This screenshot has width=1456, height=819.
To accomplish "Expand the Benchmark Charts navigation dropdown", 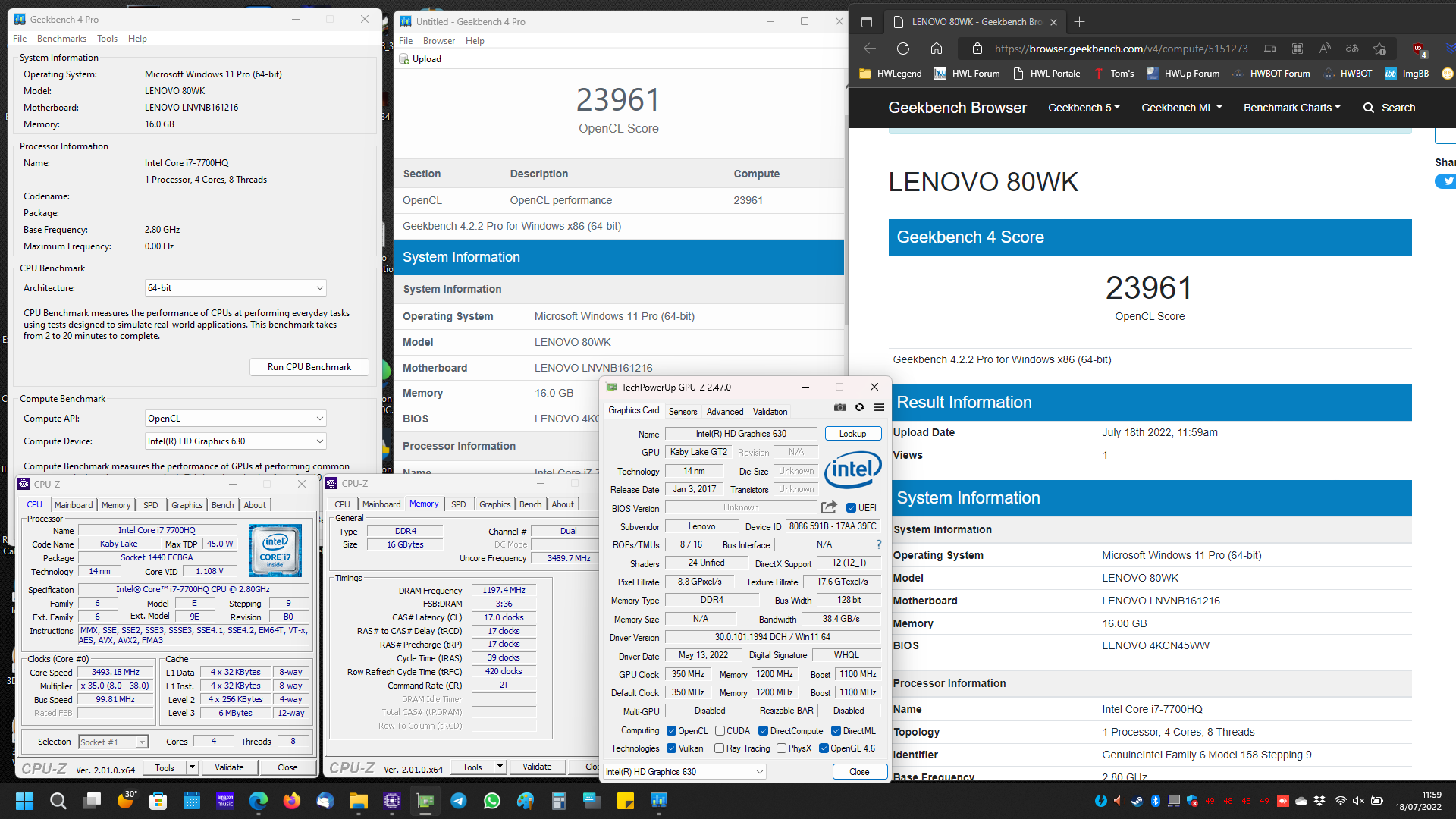I will coord(1291,108).
